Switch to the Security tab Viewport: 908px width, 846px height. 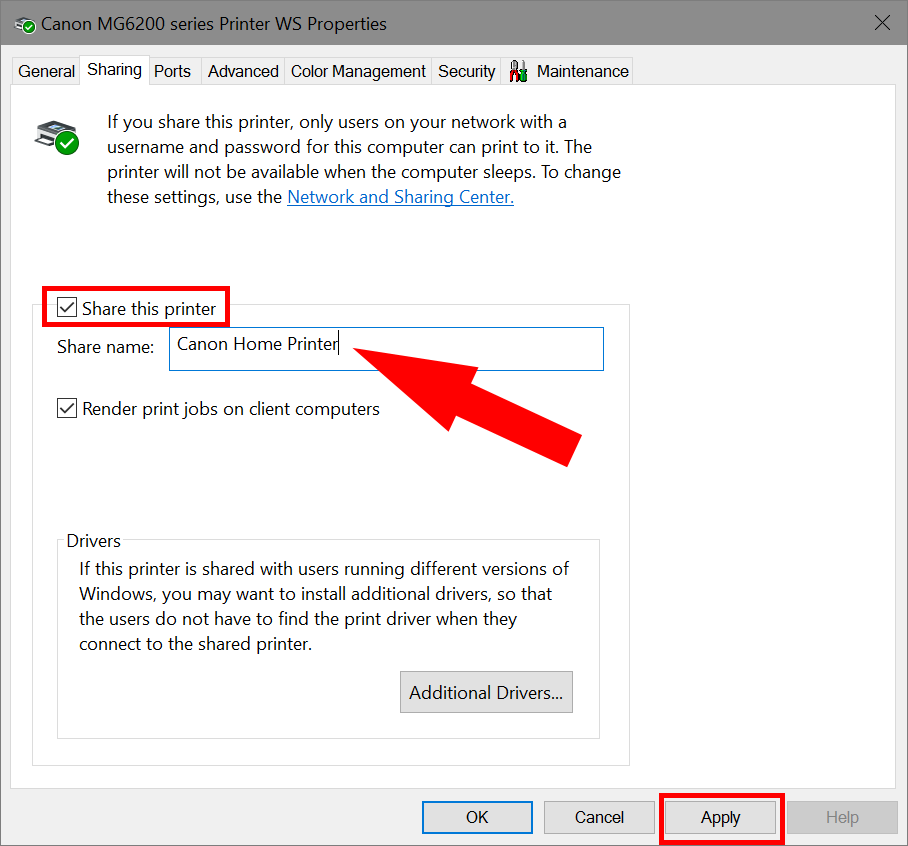[467, 71]
